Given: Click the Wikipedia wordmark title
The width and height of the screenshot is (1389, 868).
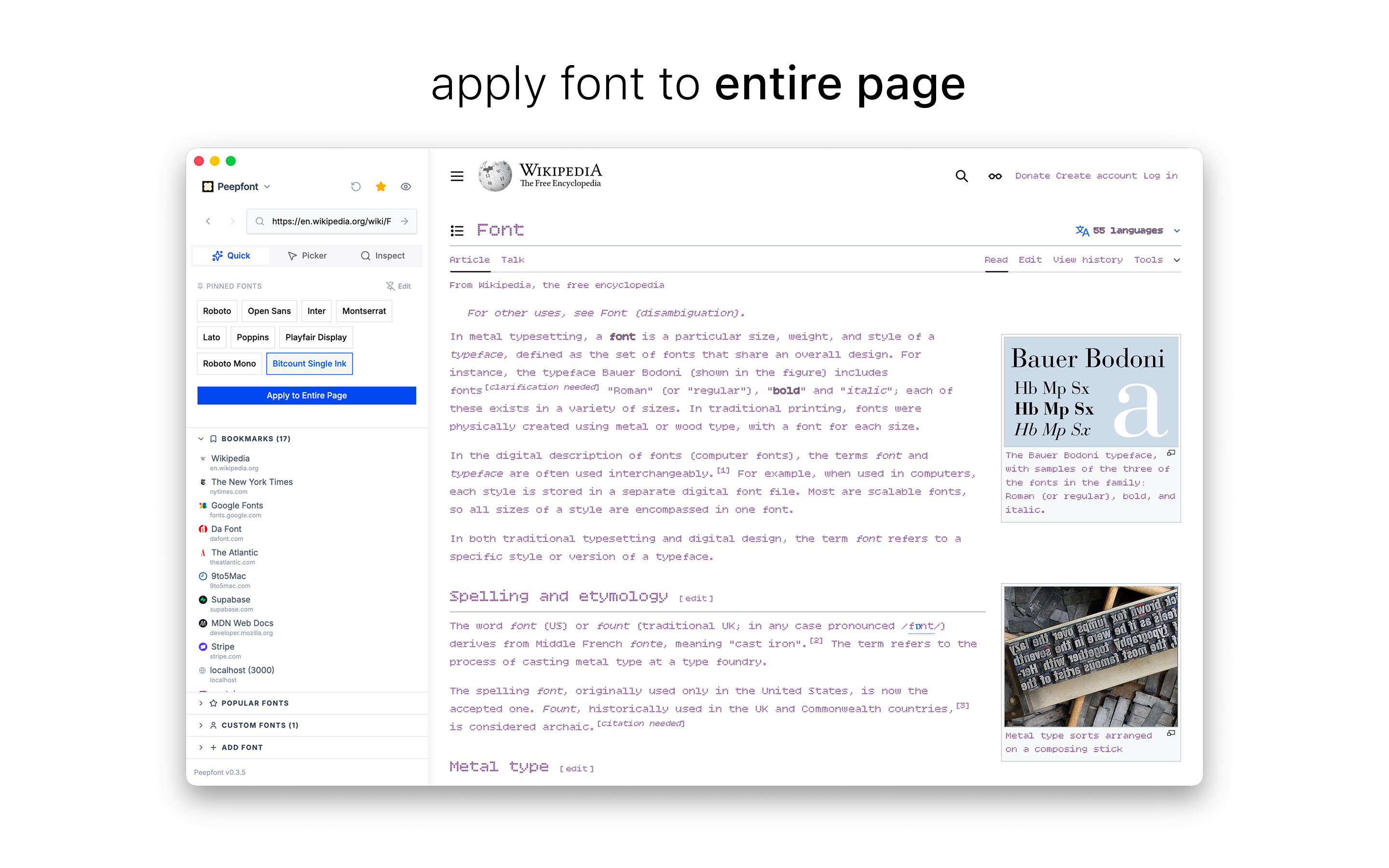Looking at the screenshot, I should click(x=561, y=171).
